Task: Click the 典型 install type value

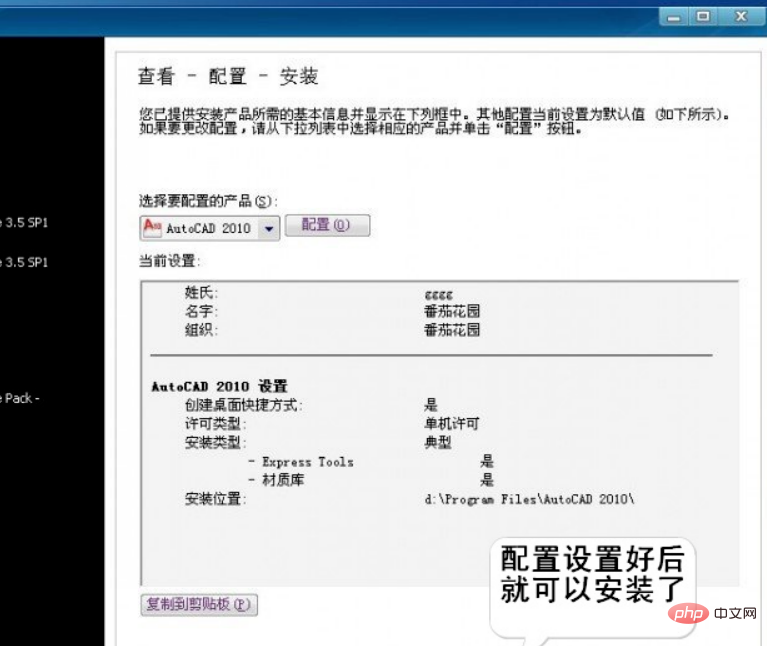Action: point(438,443)
